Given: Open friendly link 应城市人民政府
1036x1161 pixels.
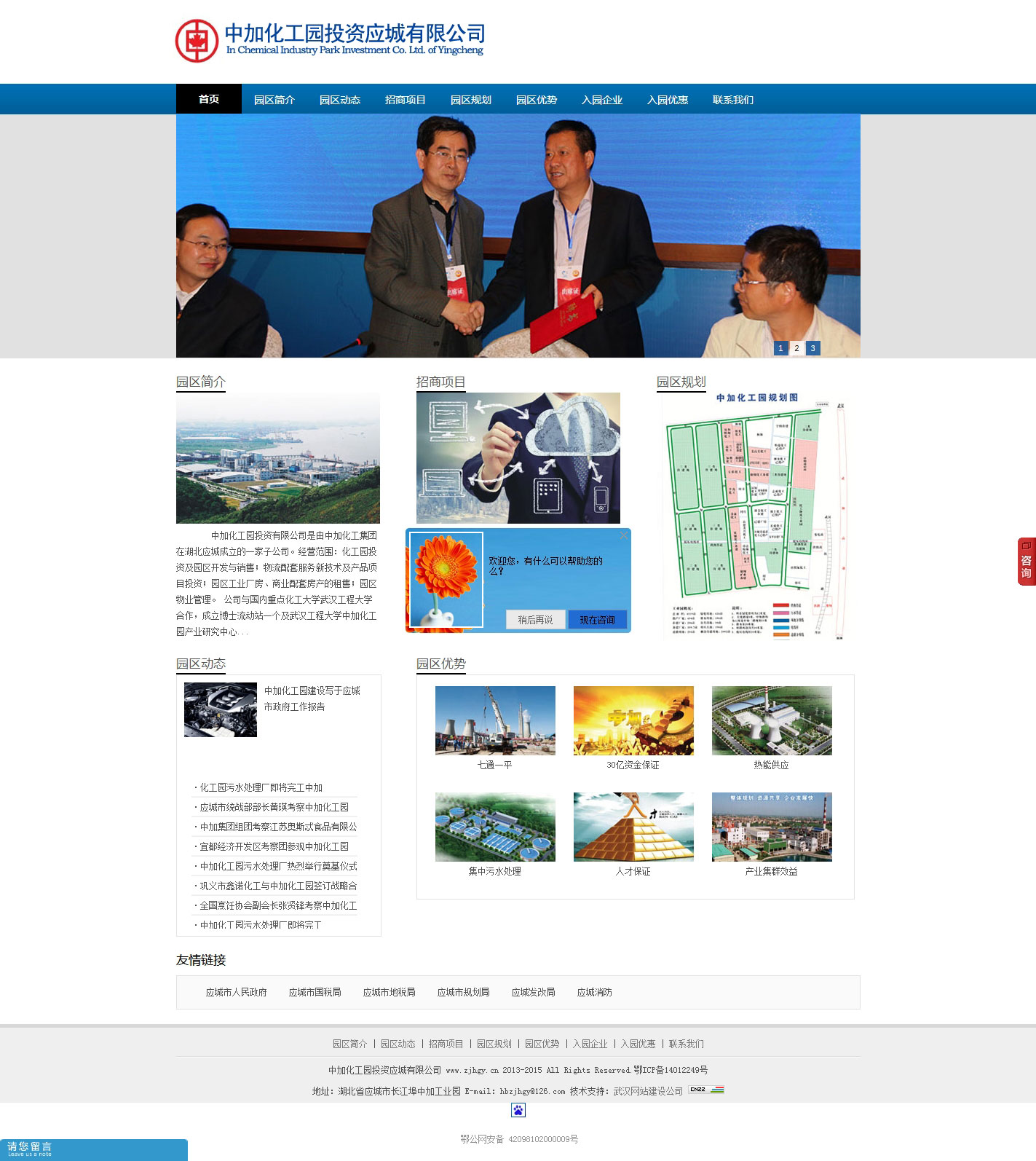Looking at the screenshot, I should [x=237, y=992].
